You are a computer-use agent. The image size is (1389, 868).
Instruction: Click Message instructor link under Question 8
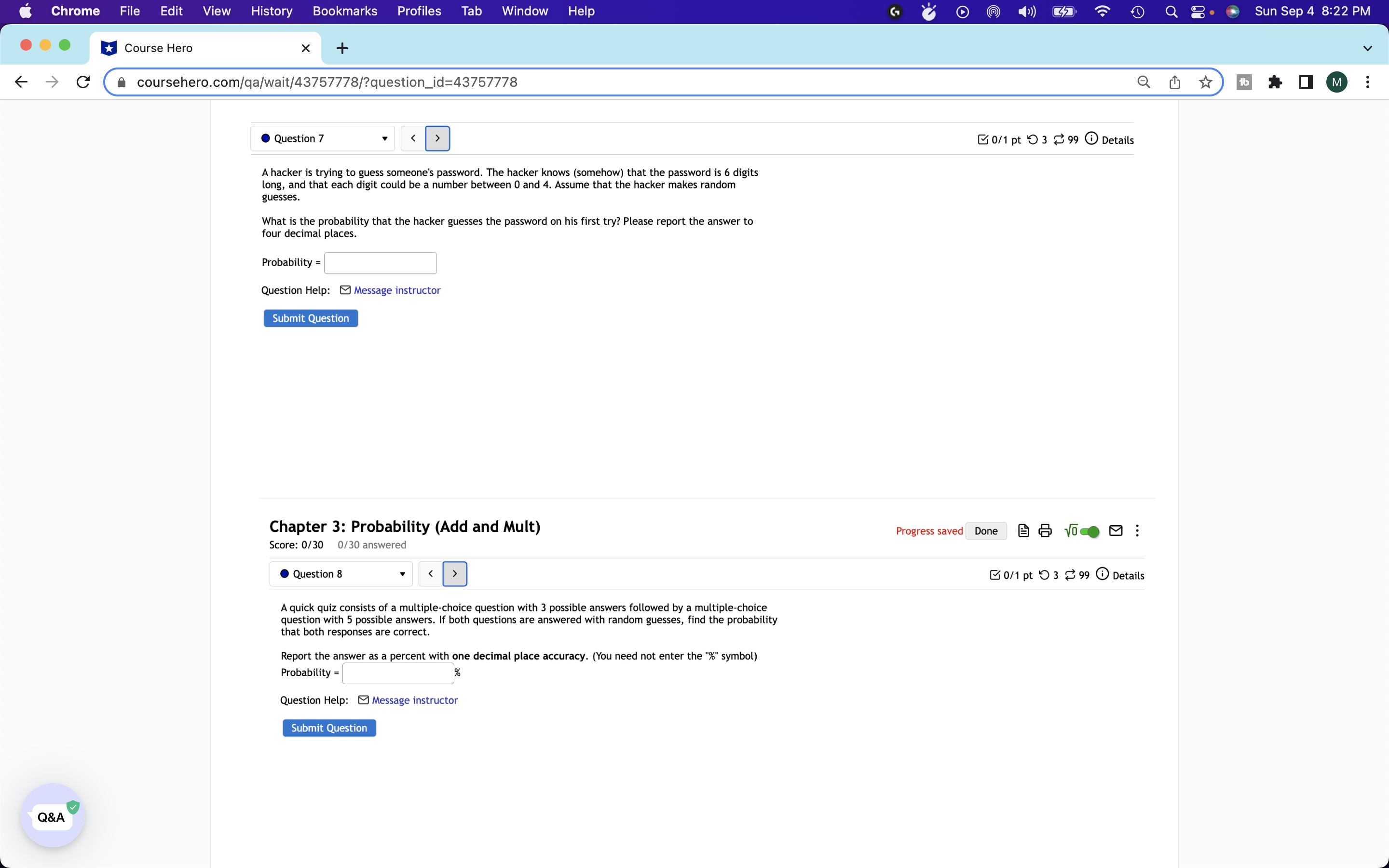pyautogui.click(x=414, y=700)
